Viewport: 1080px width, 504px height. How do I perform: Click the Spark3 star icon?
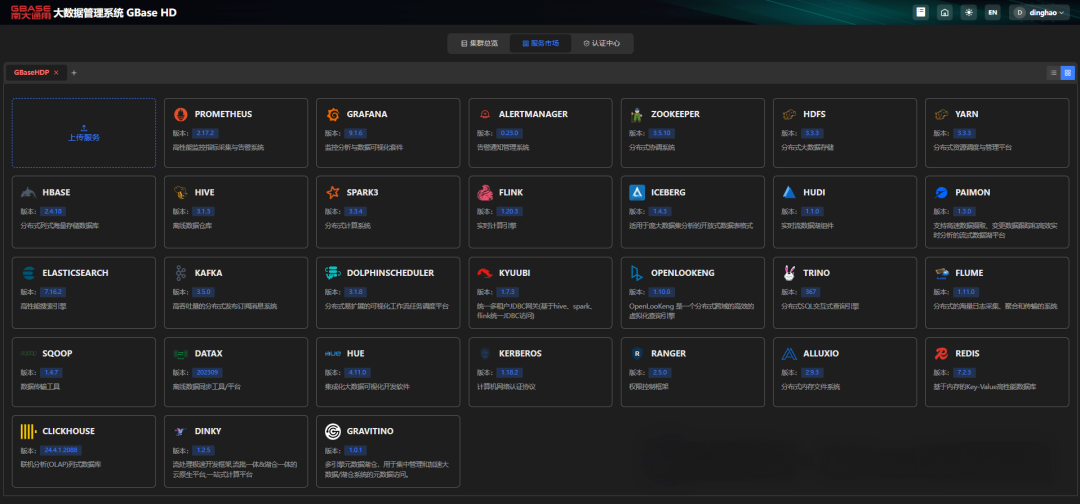333,192
